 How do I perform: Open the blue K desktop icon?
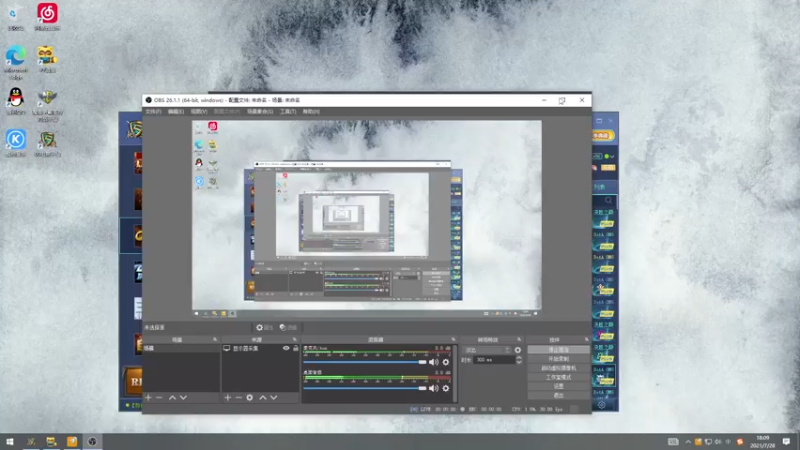(16, 143)
